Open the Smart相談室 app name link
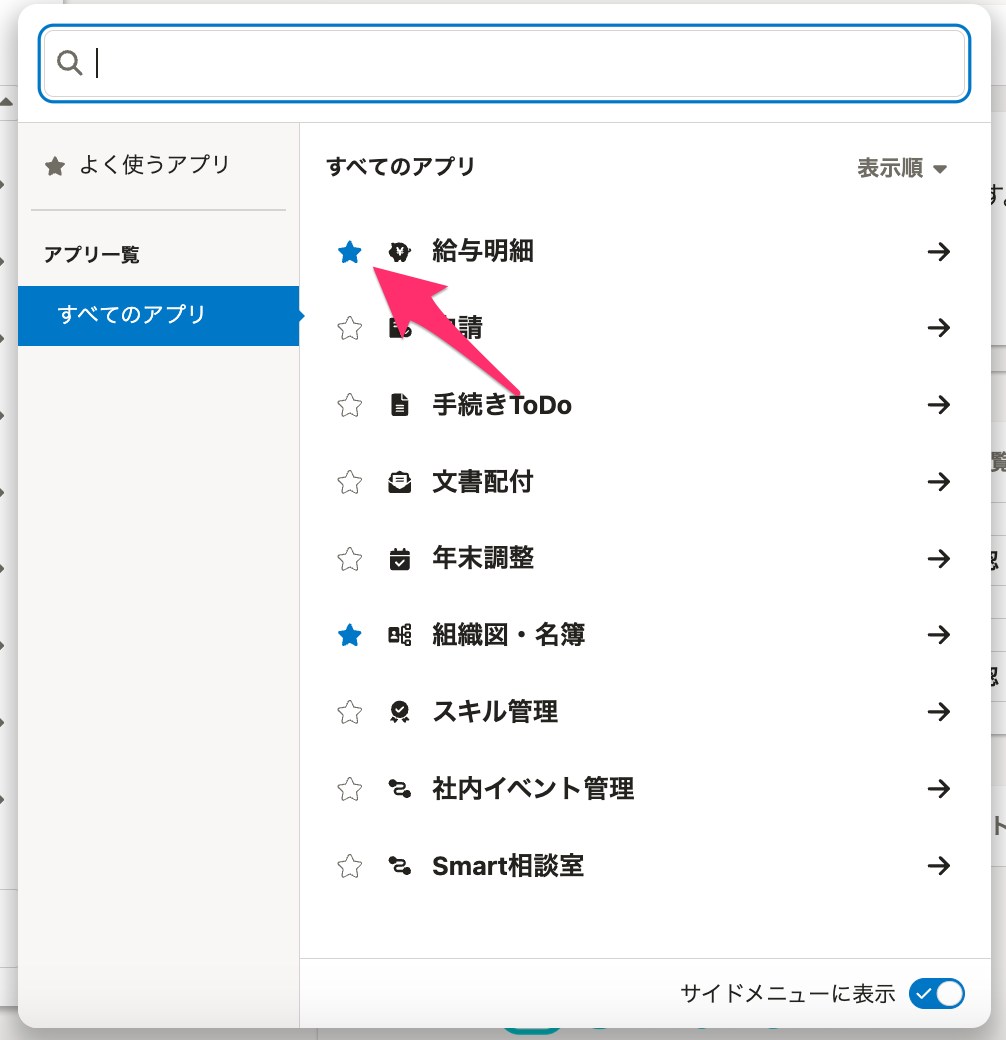Viewport: 1006px width, 1040px height. (507, 866)
